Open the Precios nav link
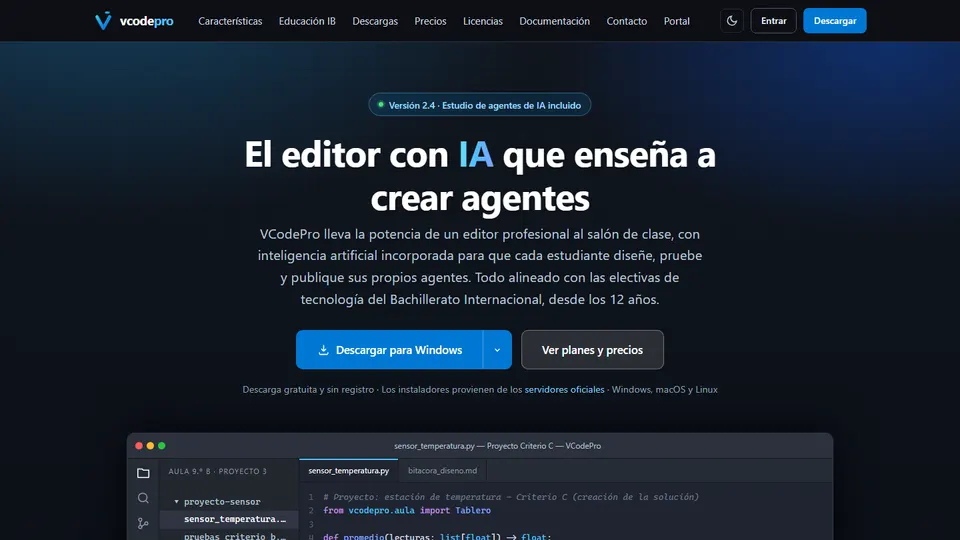The width and height of the screenshot is (960, 540). coord(430,21)
